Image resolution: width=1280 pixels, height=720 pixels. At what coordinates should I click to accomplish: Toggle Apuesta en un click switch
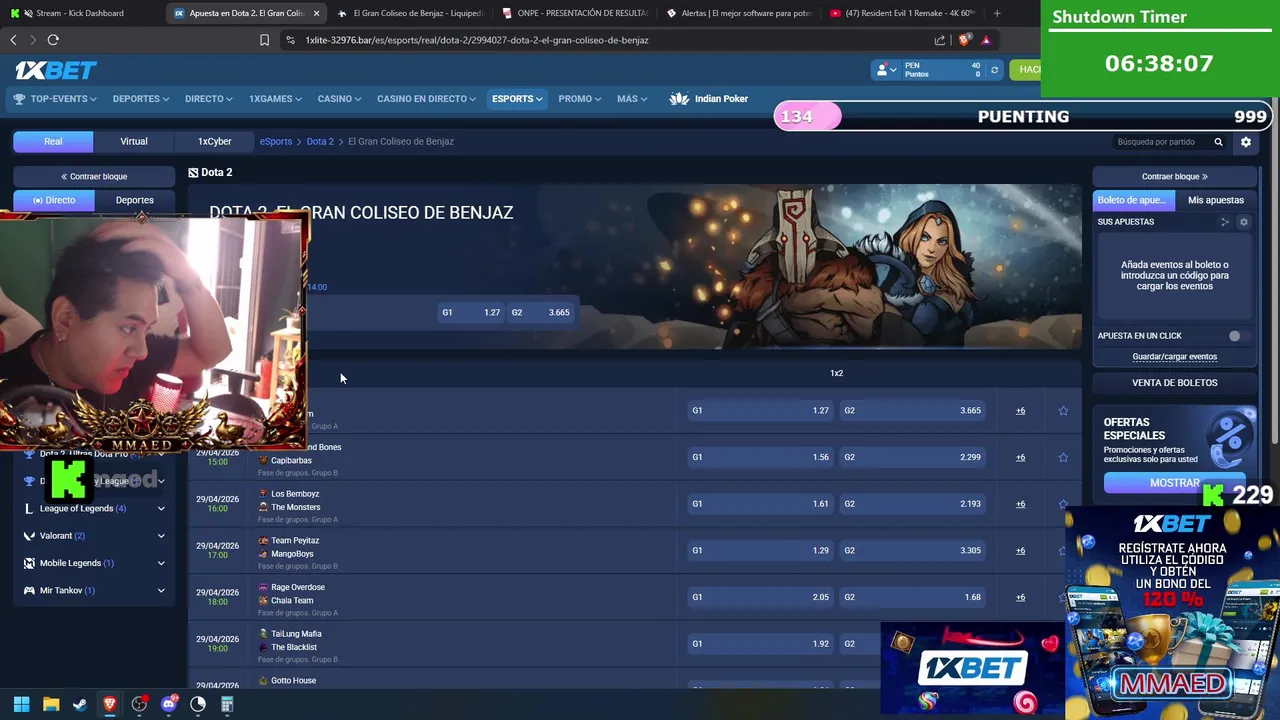coord(1239,336)
